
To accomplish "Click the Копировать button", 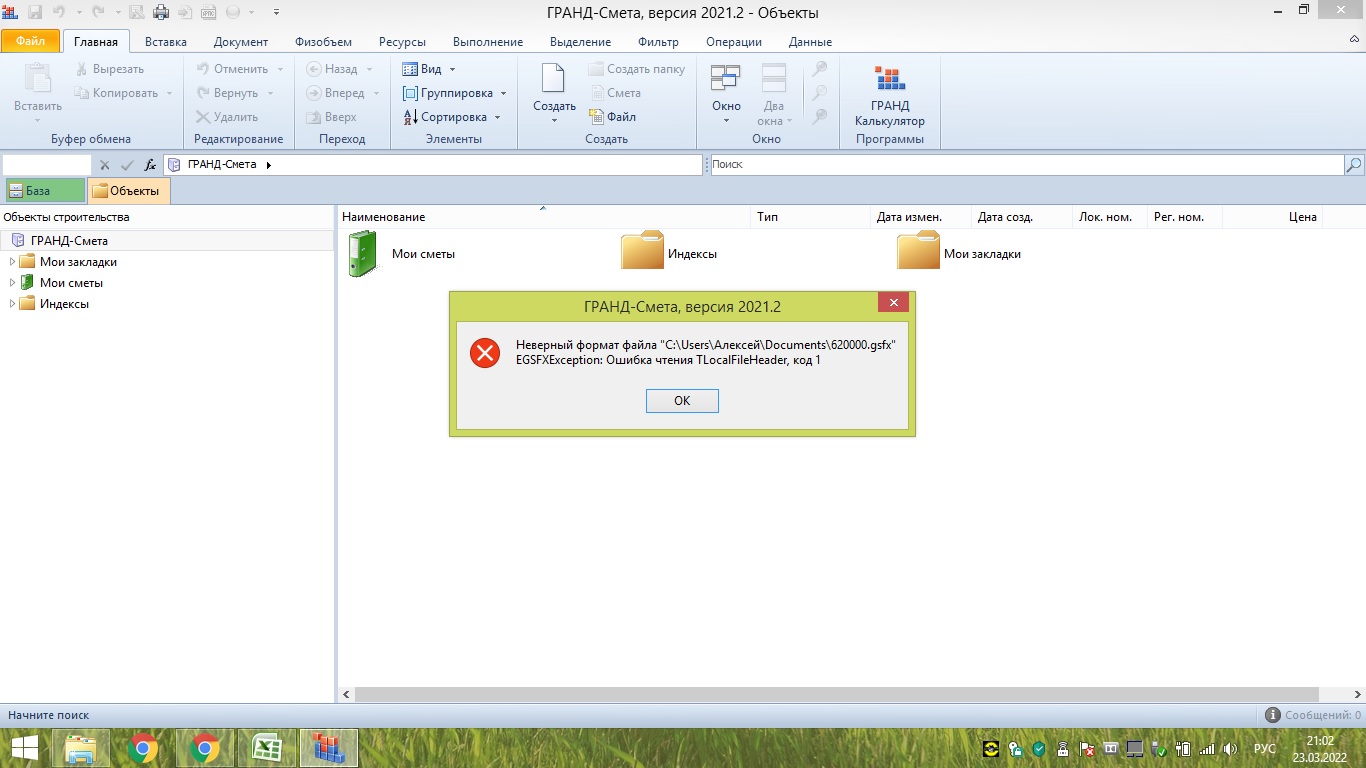I will (116, 93).
